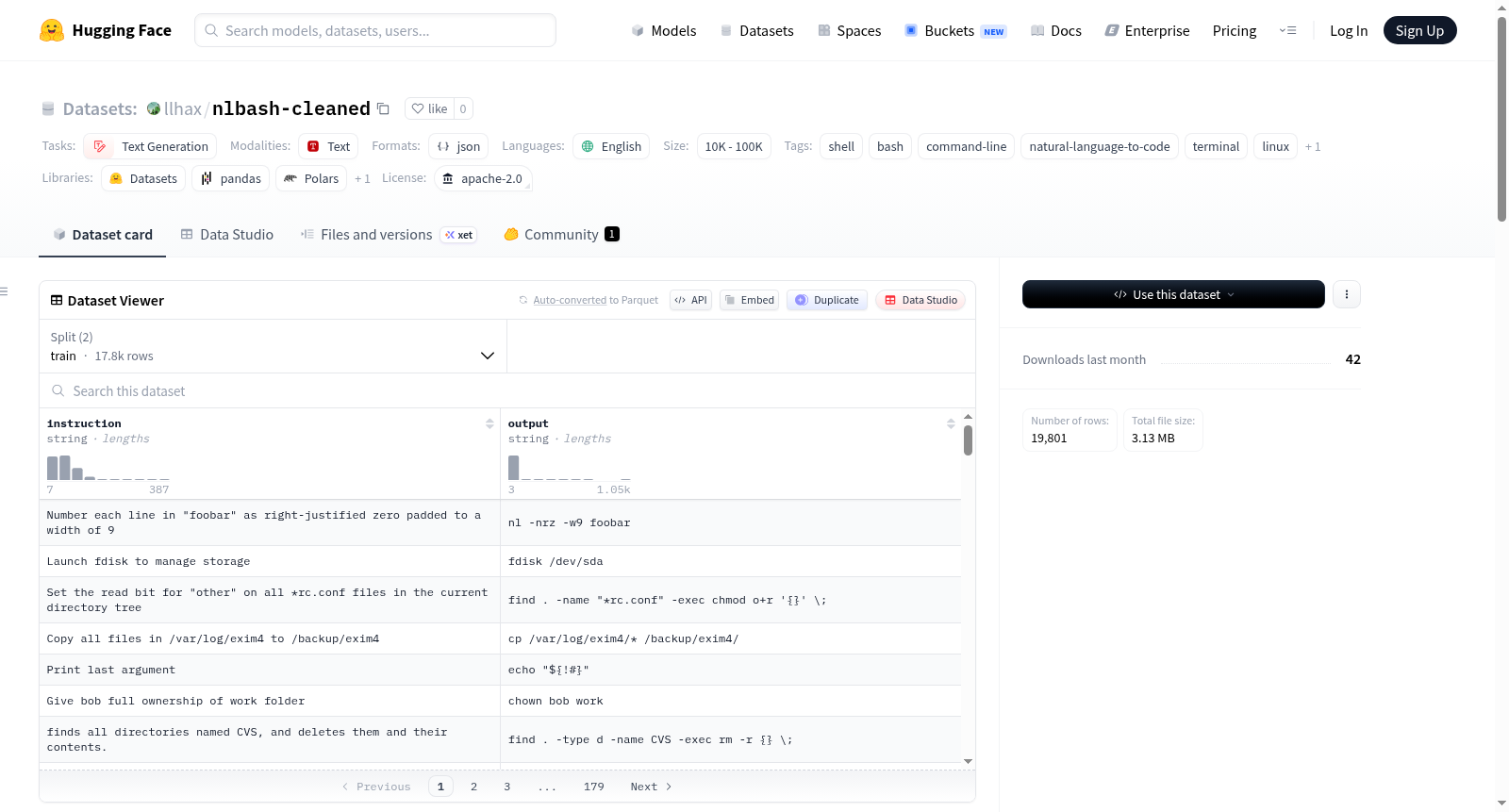Go to page 3 of the dataset
Screen dimensions: 1509x812
507,787
